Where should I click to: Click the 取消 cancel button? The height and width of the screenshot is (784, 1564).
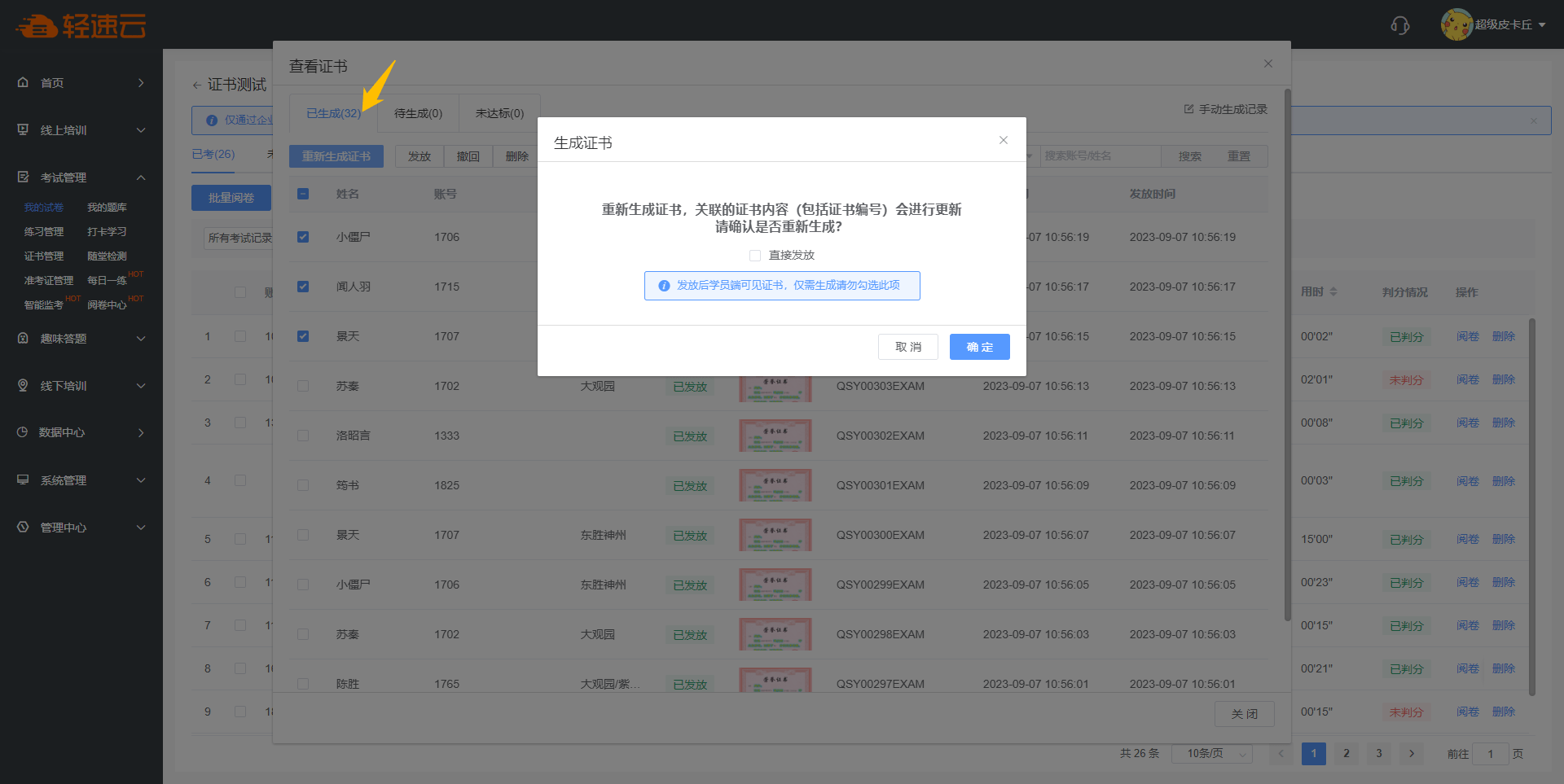pyautogui.click(x=907, y=347)
